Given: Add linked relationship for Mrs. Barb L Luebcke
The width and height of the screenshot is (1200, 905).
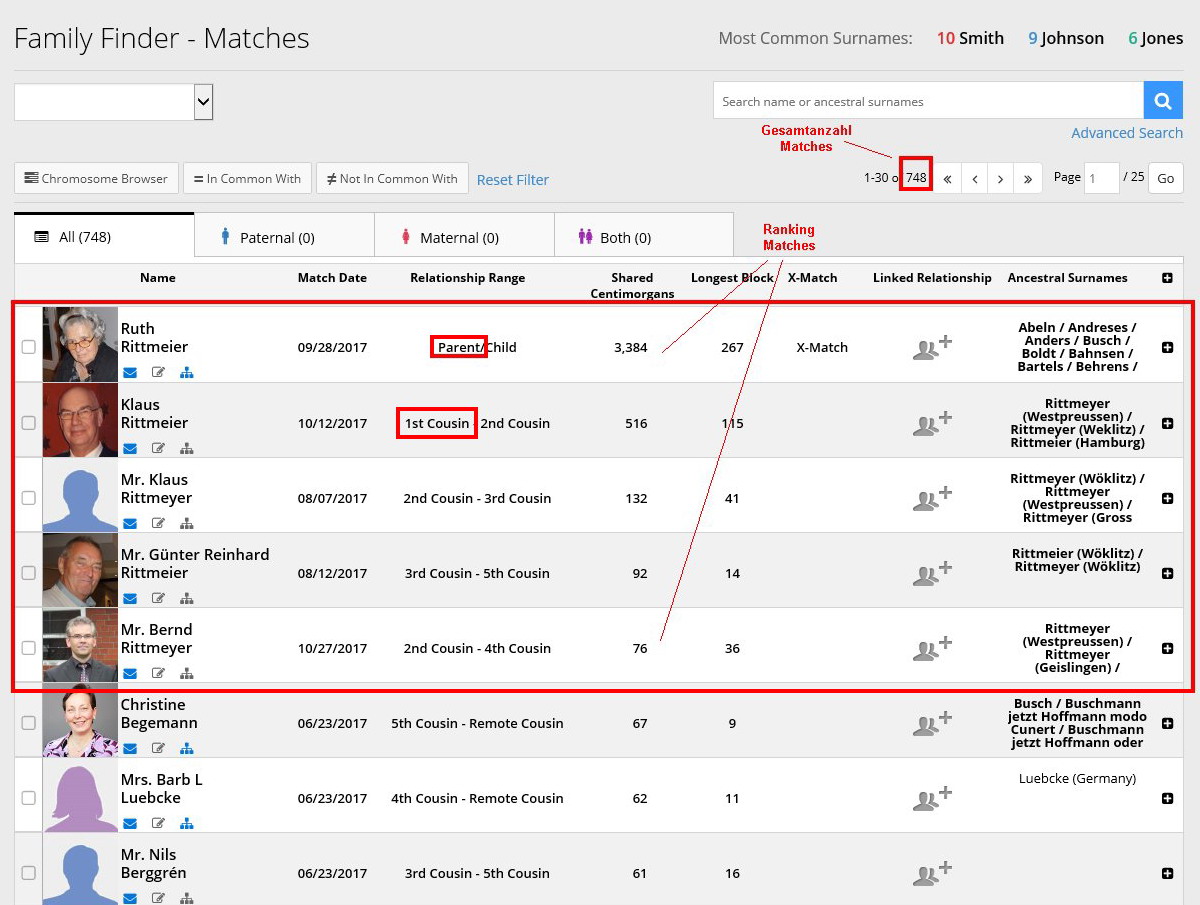Looking at the screenshot, I should (932, 798).
